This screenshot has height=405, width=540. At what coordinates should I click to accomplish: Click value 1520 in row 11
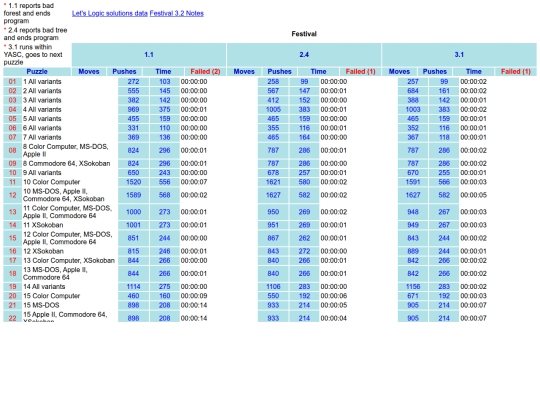pyautogui.click(x=133, y=182)
